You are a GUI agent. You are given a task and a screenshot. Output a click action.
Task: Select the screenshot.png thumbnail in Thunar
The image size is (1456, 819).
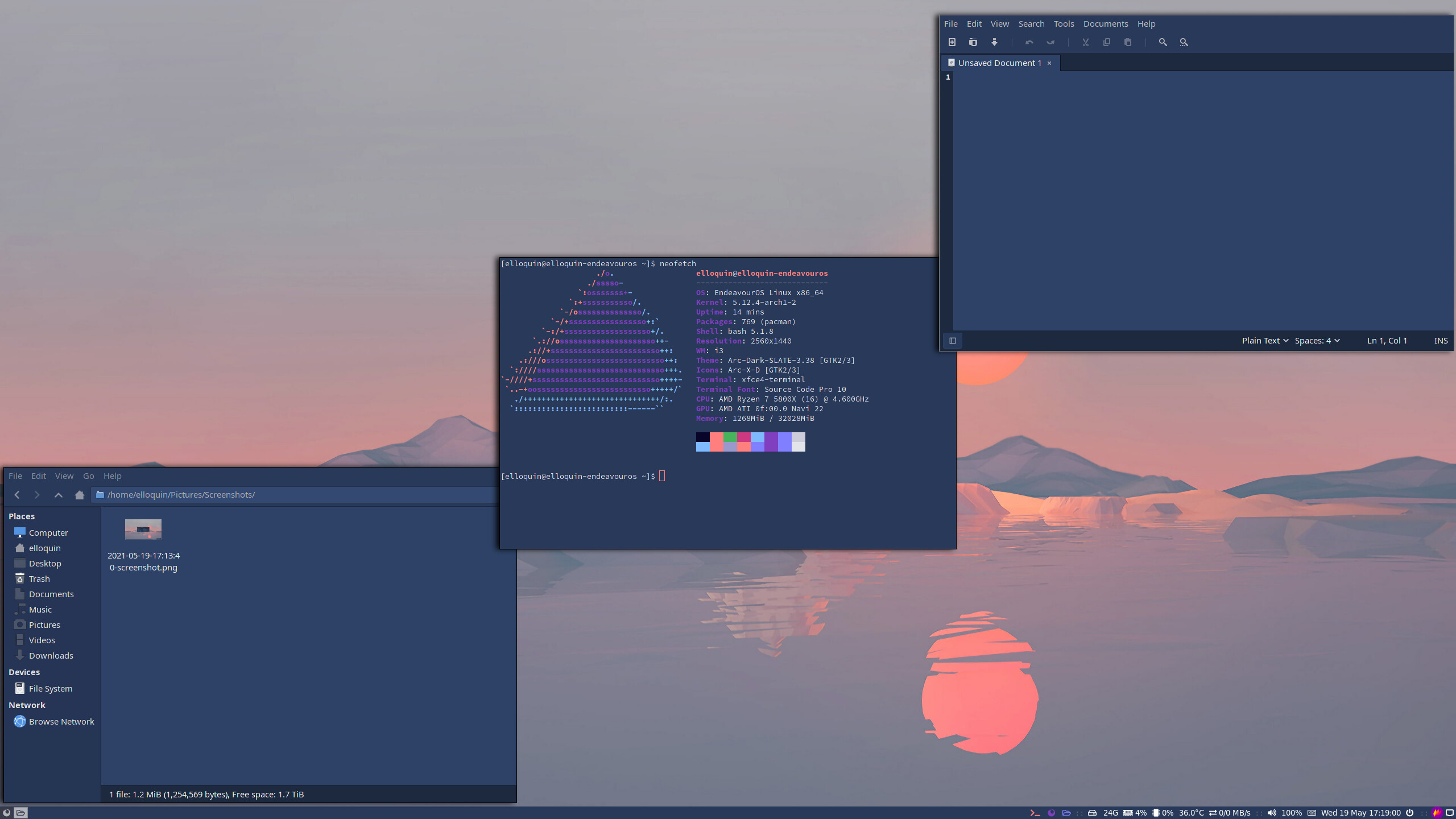(143, 529)
